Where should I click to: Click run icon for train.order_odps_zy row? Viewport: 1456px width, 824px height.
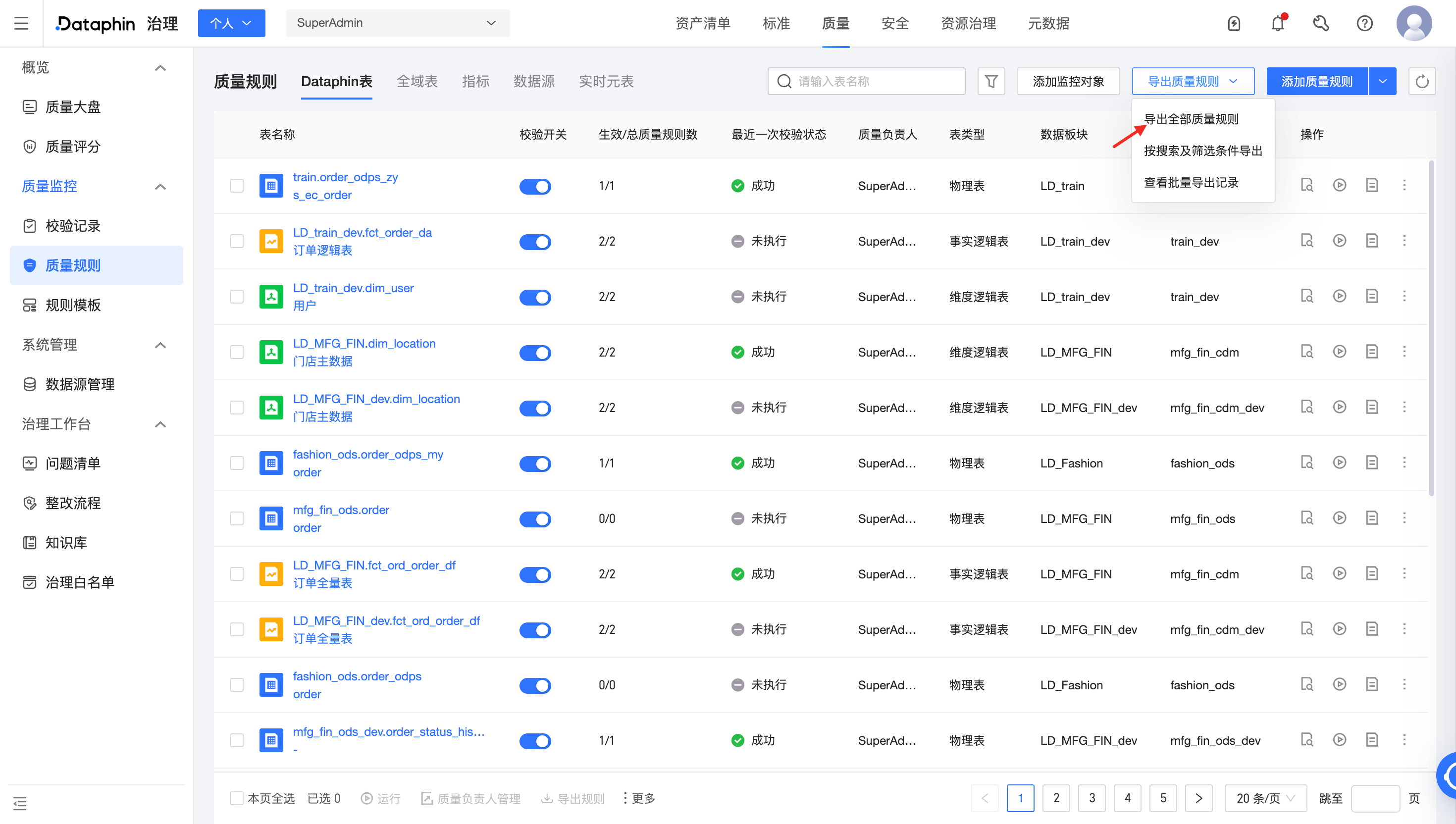coord(1339,185)
